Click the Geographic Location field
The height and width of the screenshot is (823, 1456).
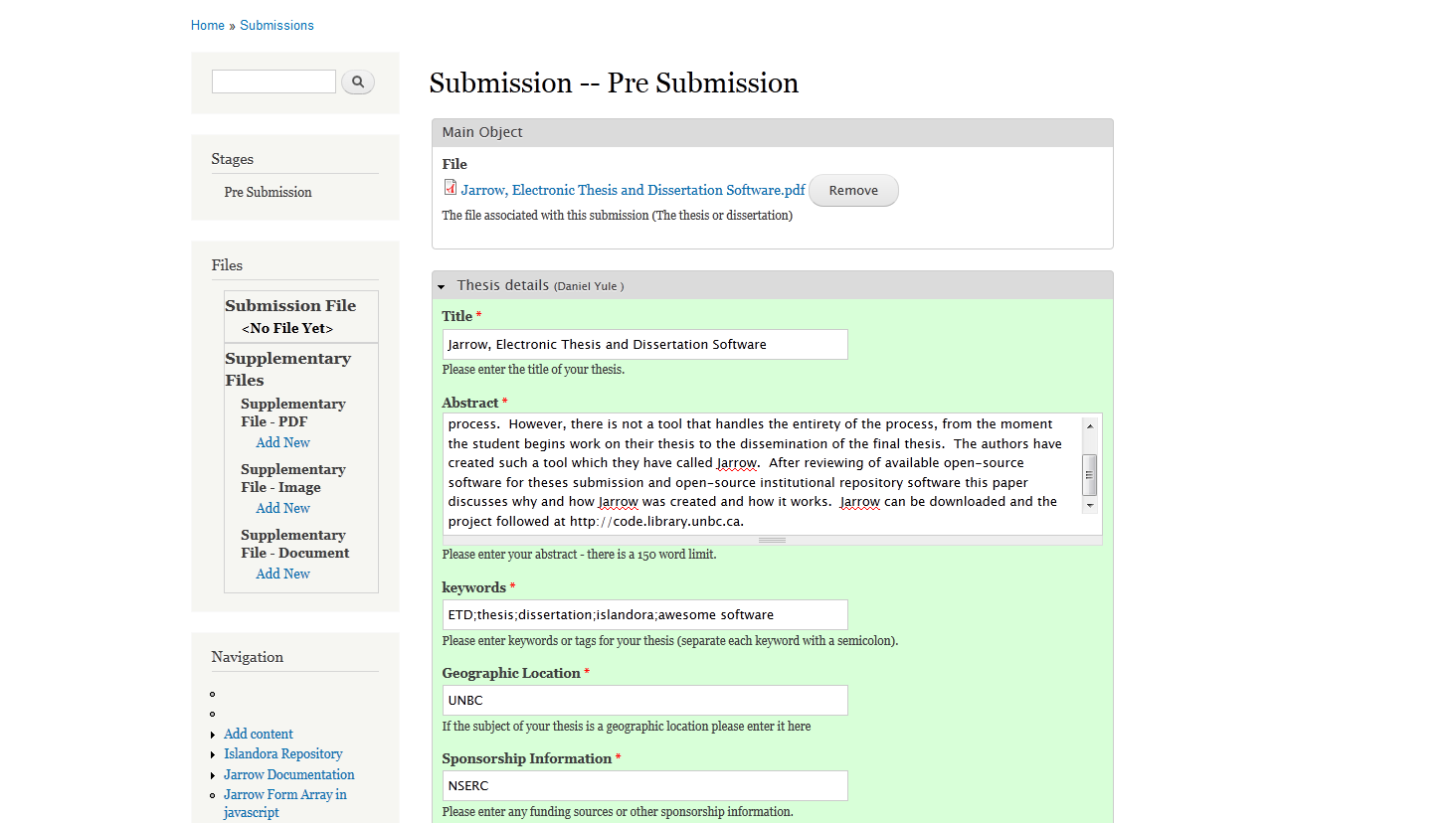[x=644, y=700]
